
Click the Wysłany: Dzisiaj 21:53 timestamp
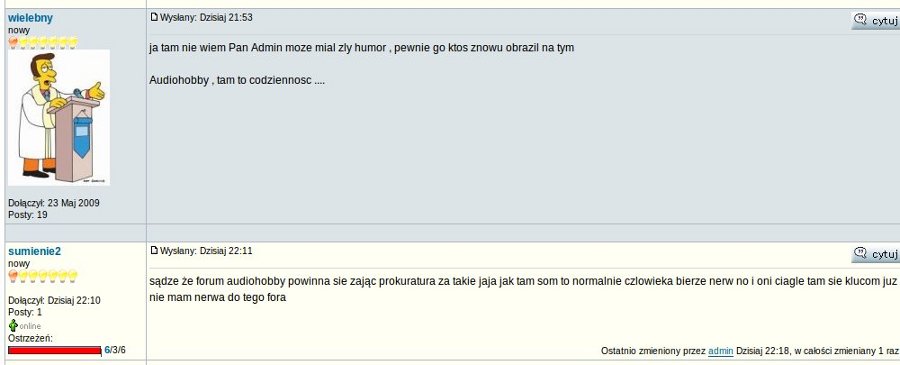click(207, 18)
